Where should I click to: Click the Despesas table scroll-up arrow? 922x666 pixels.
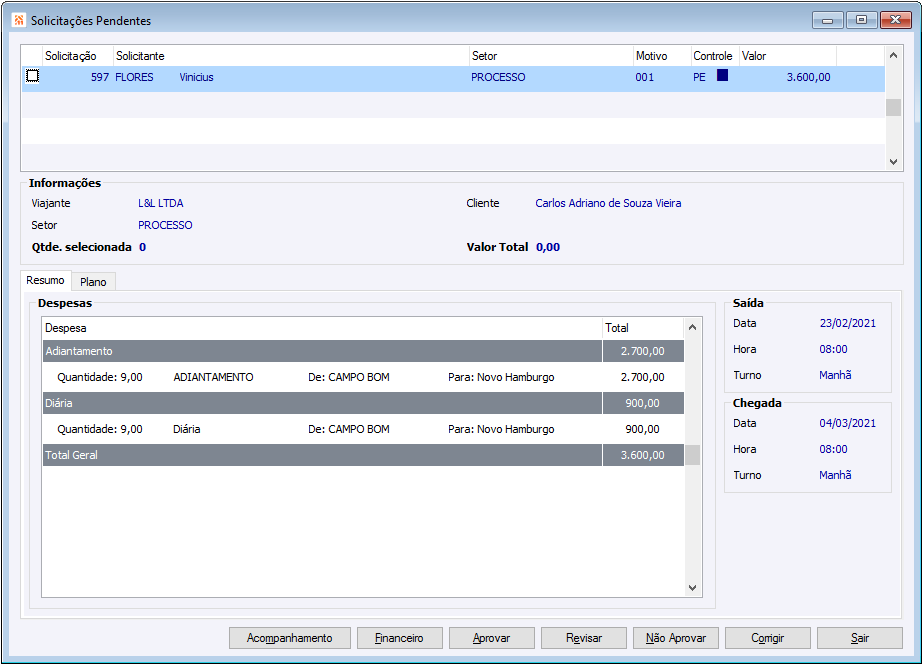pyautogui.click(x=692, y=327)
